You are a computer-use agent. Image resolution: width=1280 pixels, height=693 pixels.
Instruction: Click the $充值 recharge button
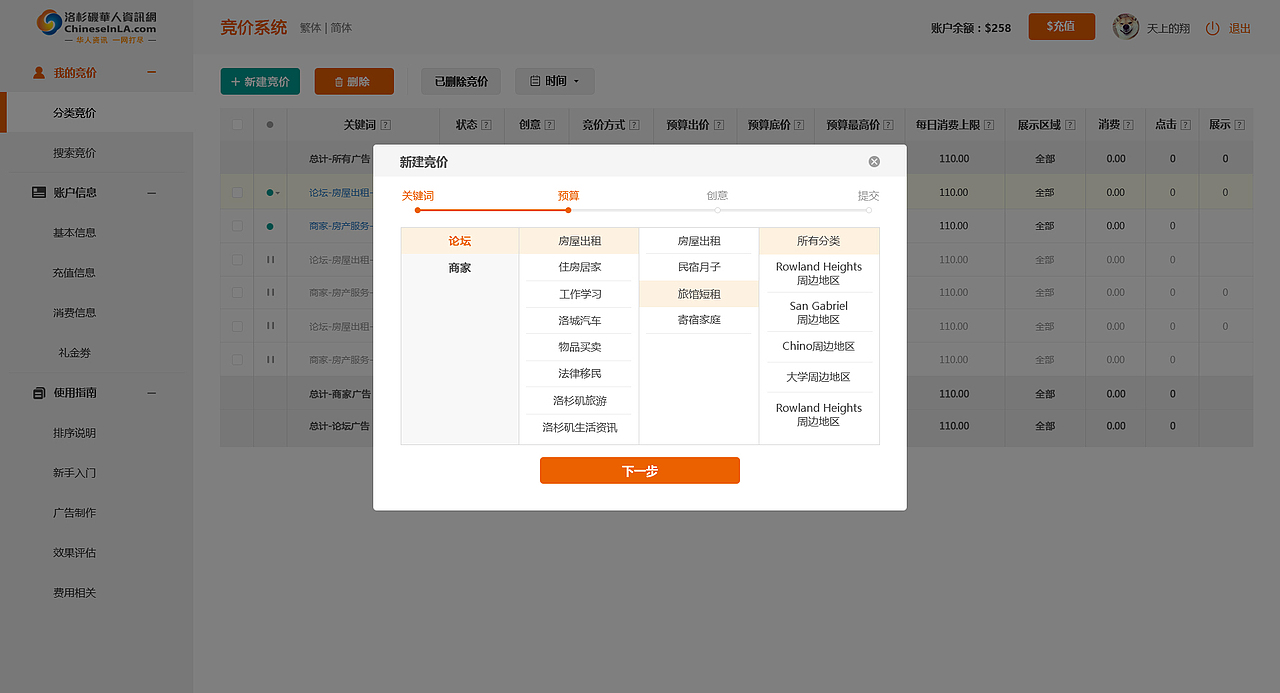tap(1061, 27)
